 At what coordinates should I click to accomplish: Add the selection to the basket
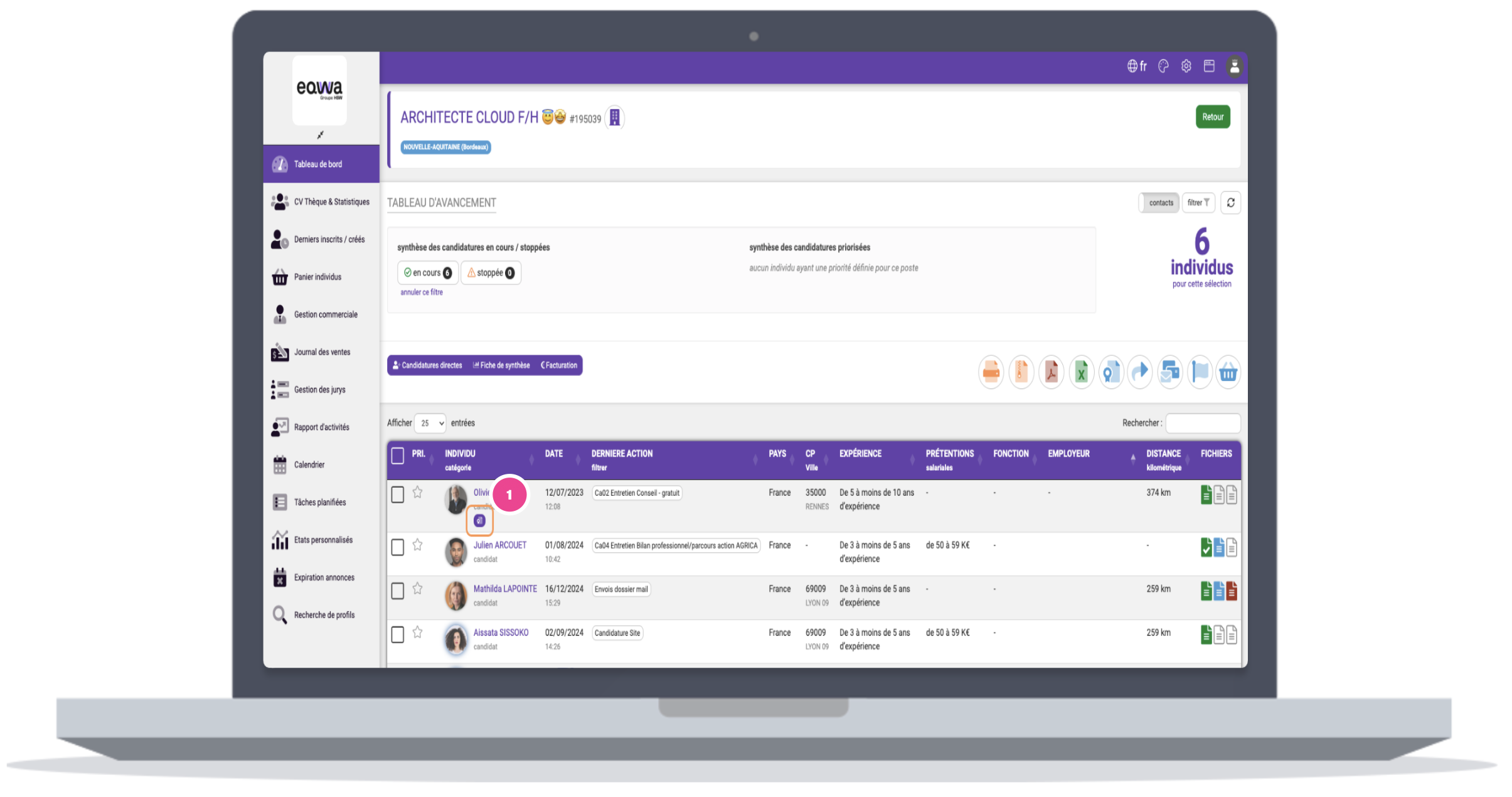tap(1228, 372)
